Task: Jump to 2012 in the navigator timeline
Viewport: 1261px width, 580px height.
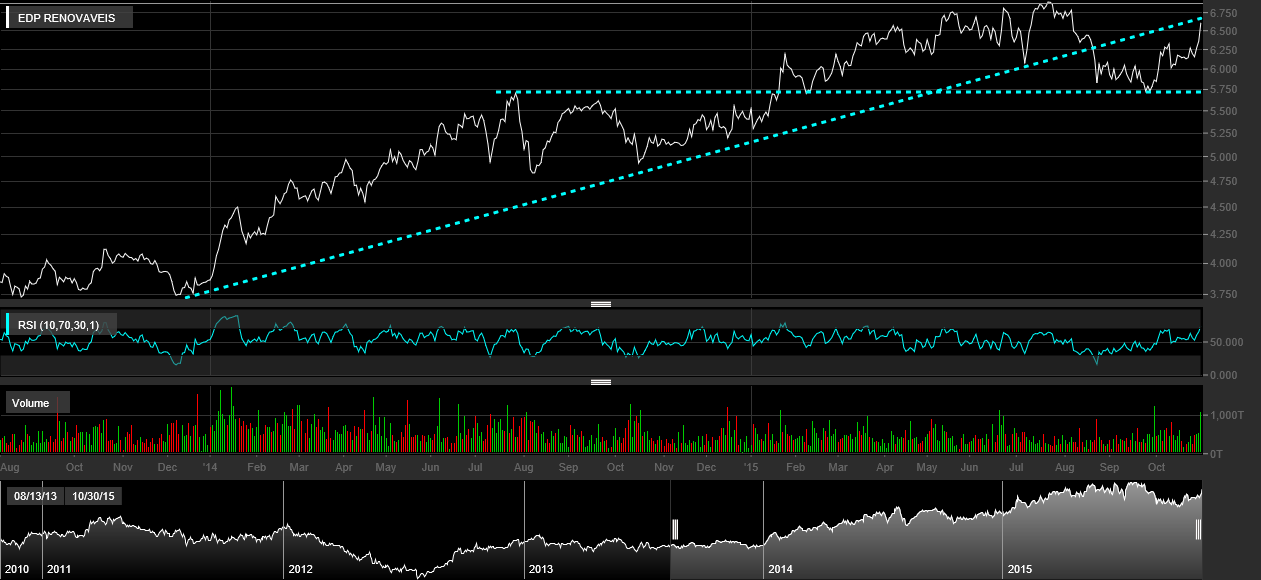Action: tap(300, 569)
